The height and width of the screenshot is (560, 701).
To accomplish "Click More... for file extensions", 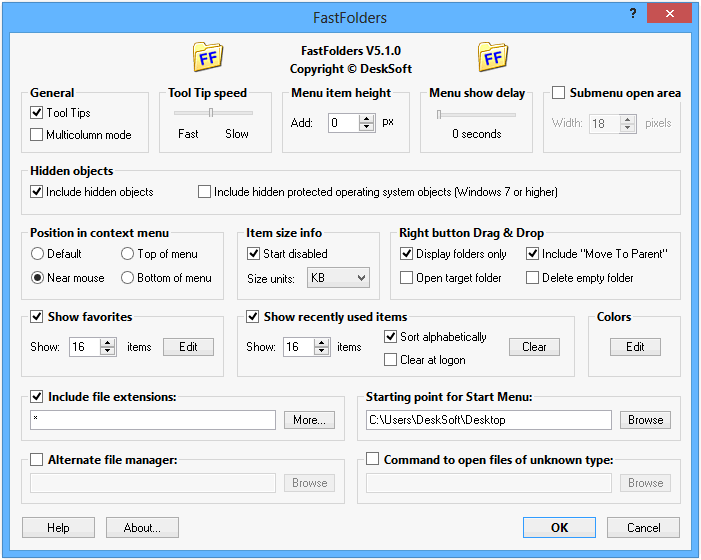I will (309, 420).
